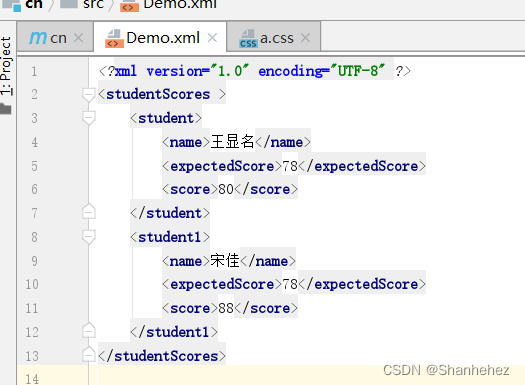The image size is (525, 385).
Task: Click the score value 80 on line 6
Action: coord(226,189)
